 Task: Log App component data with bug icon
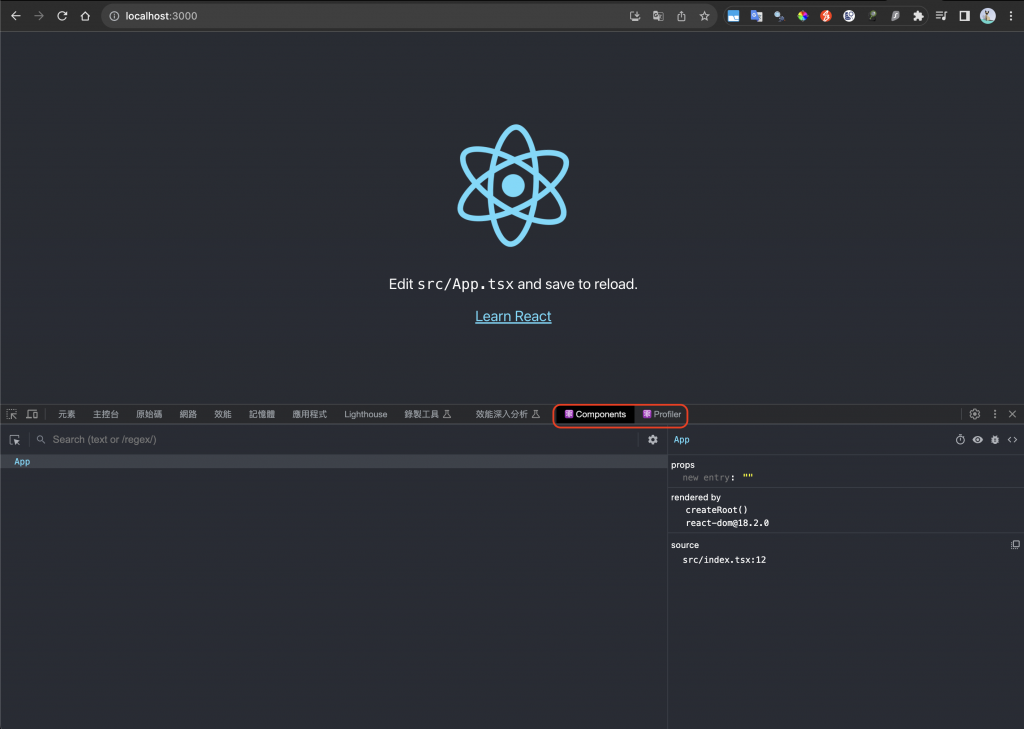tap(995, 440)
